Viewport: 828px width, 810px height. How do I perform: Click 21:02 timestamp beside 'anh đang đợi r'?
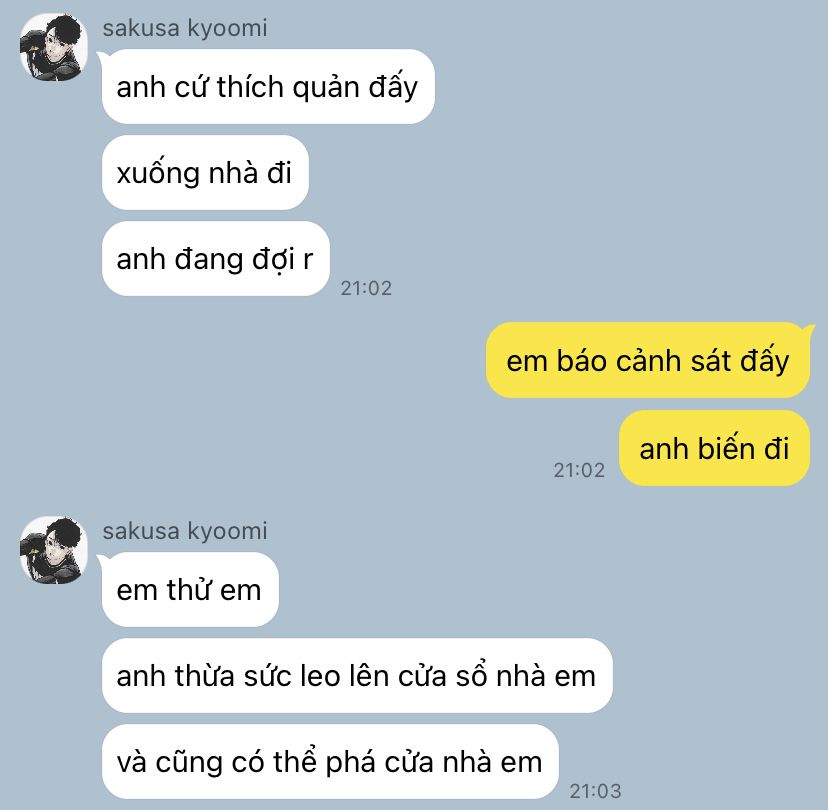tap(366, 288)
